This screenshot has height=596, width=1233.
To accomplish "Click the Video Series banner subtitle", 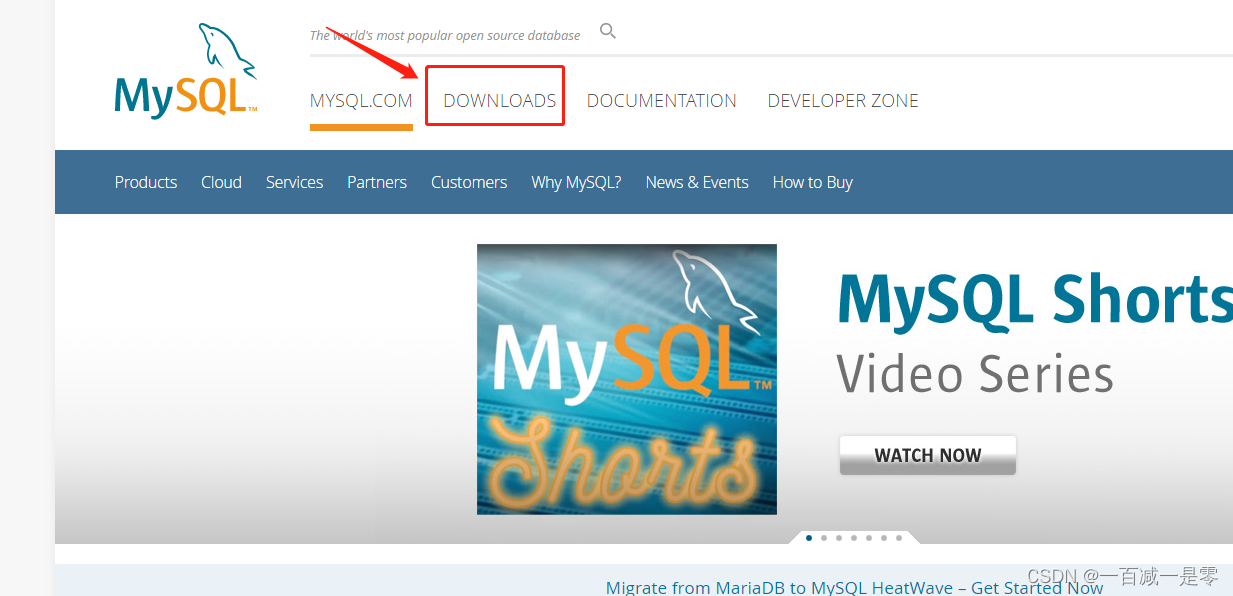I will tap(975, 374).
